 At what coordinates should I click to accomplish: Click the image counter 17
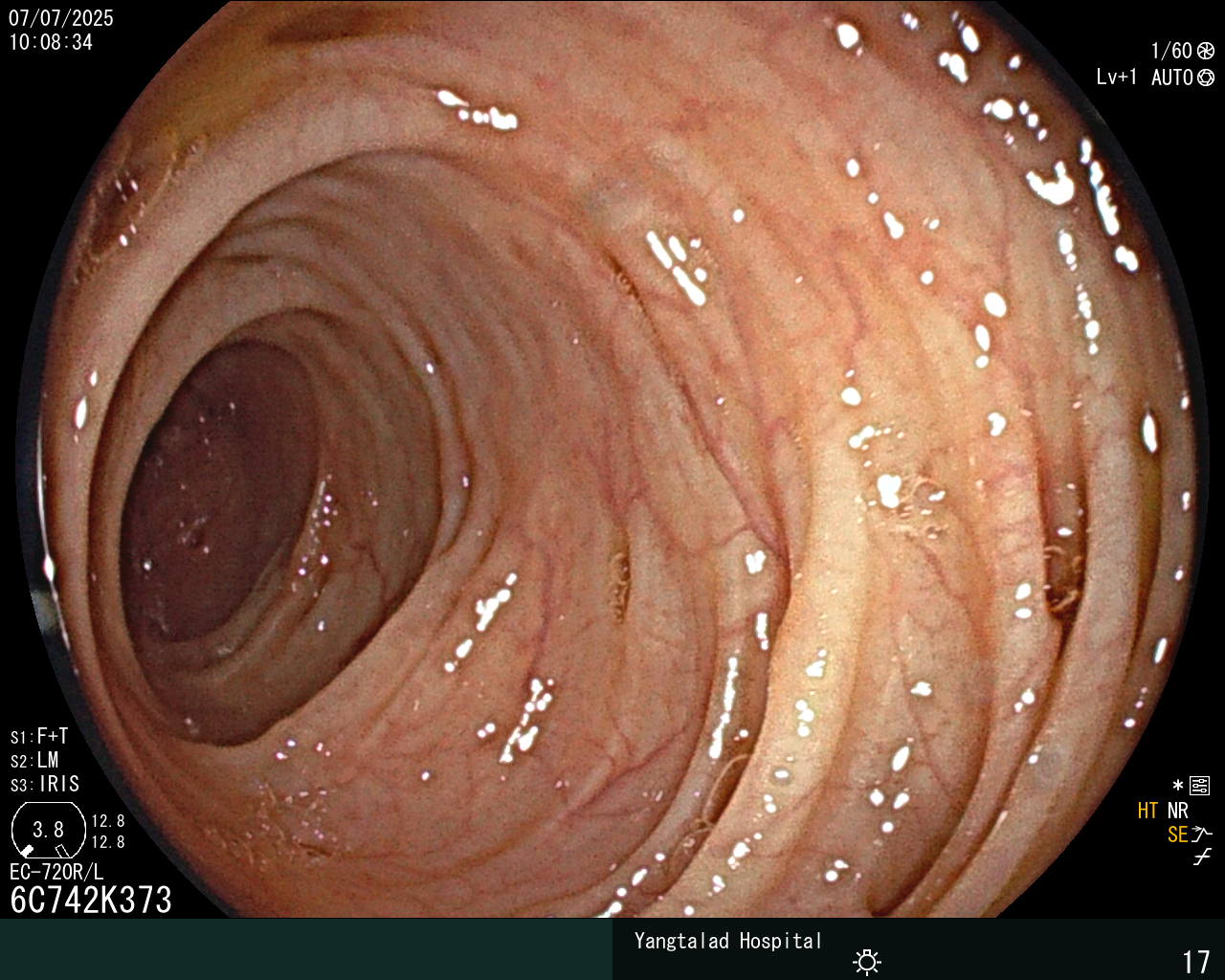pos(1196,961)
